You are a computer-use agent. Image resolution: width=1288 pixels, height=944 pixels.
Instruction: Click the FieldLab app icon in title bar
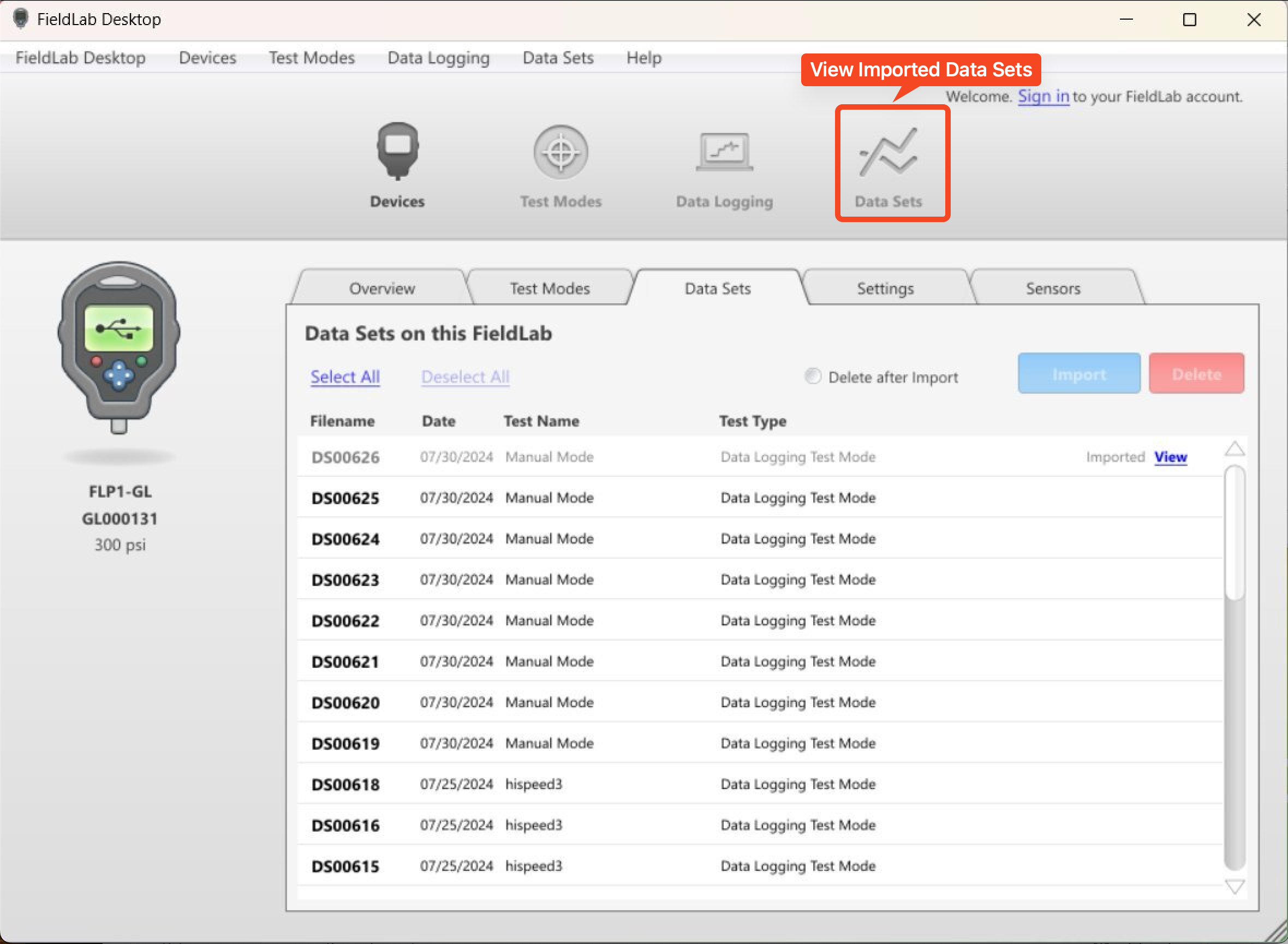[21, 19]
